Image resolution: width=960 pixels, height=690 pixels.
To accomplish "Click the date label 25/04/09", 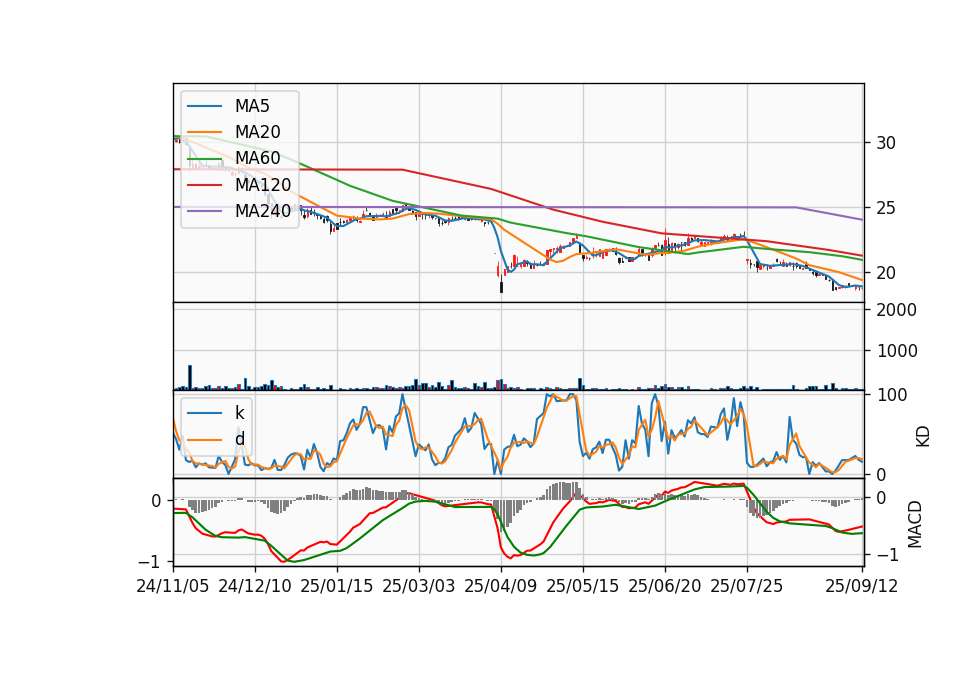I will [x=501, y=586].
